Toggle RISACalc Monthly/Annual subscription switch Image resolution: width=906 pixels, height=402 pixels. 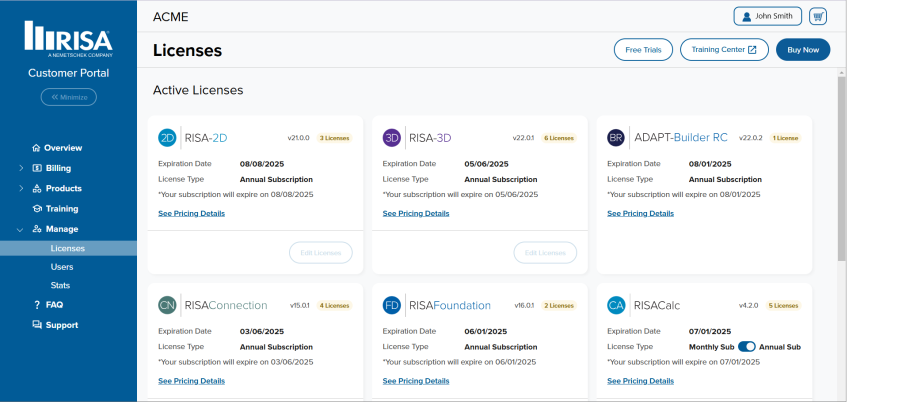747,347
